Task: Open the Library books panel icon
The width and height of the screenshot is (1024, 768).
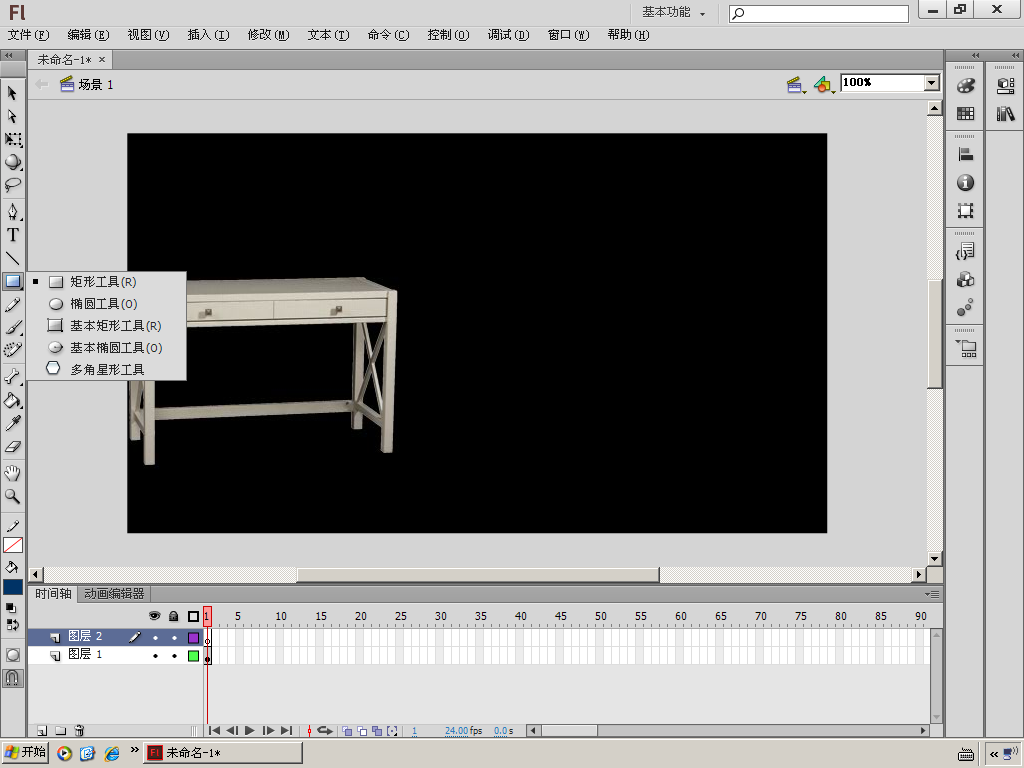Action: click(x=1005, y=114)
